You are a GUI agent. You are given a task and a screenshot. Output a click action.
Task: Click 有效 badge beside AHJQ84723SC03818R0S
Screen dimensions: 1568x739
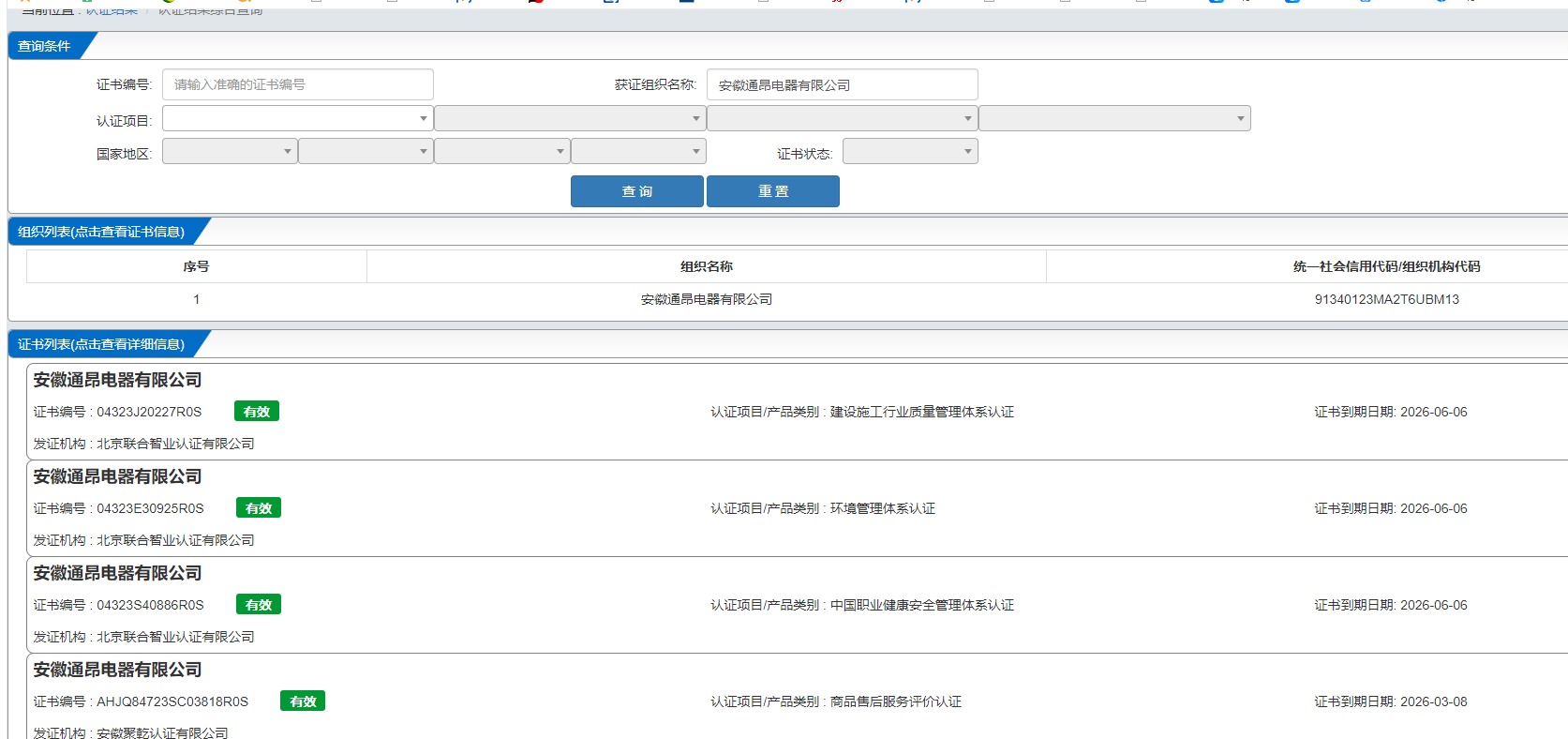[x=303, y=701]
